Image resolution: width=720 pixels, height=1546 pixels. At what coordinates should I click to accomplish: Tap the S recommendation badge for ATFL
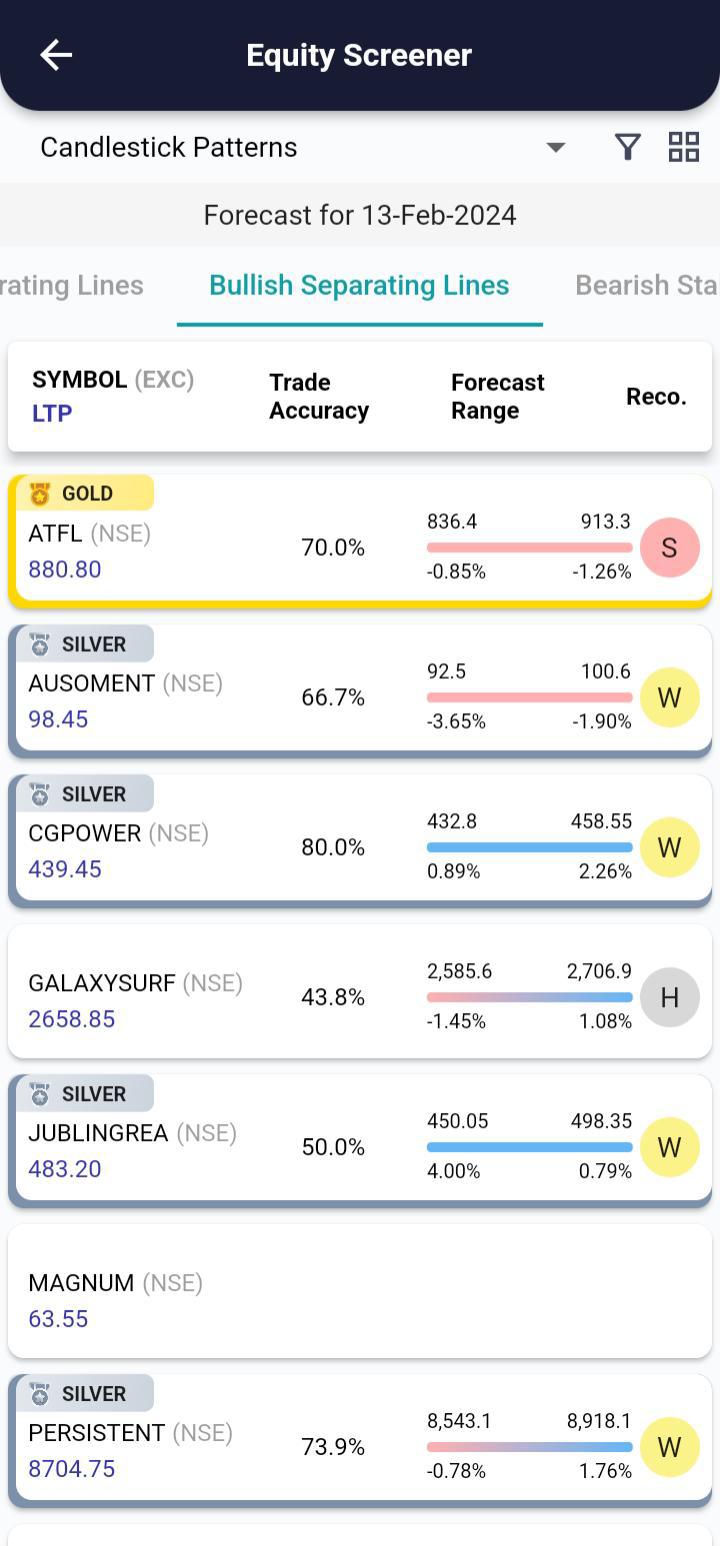tap(669, 547)
